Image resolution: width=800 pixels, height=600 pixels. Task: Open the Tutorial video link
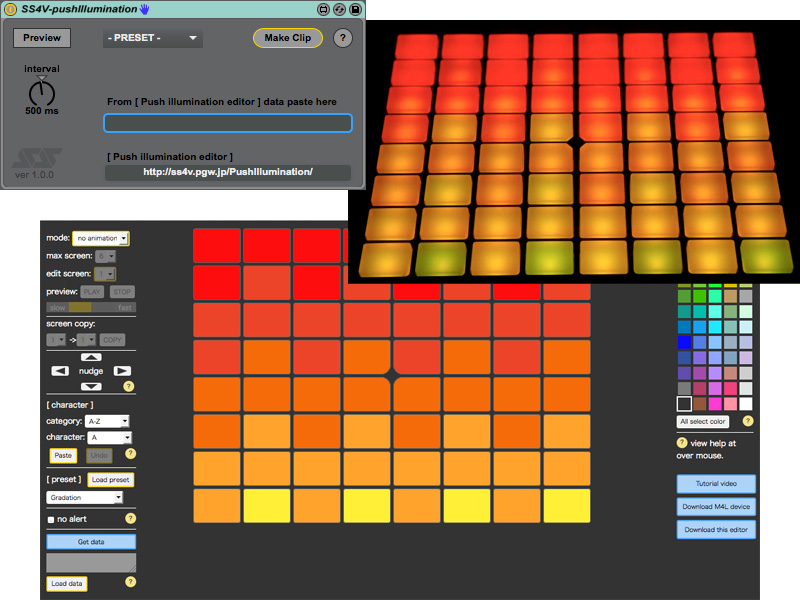716,484
